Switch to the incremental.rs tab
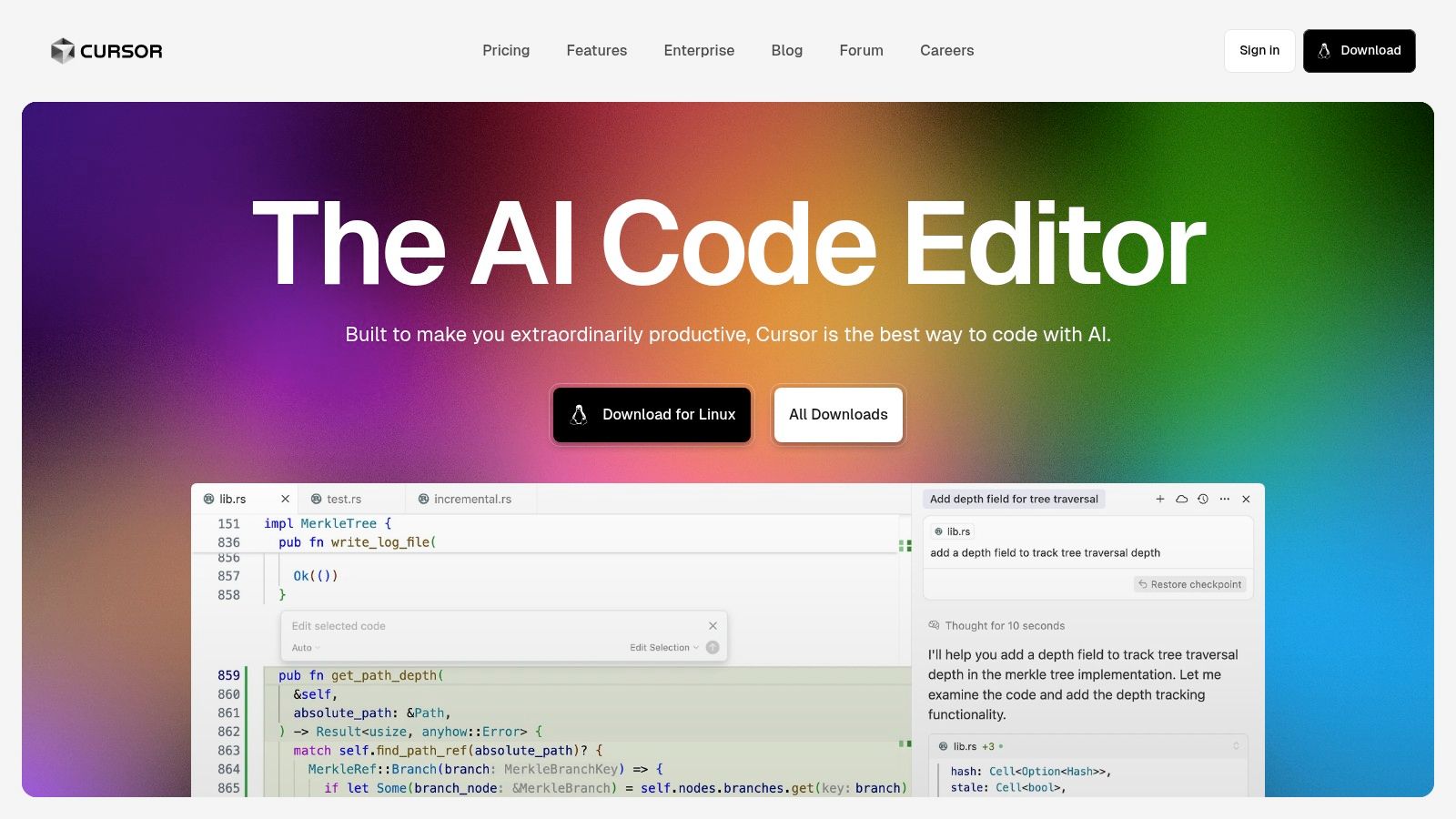Image resolution: width=1456 pixels, height=819 pixels. 472,499
